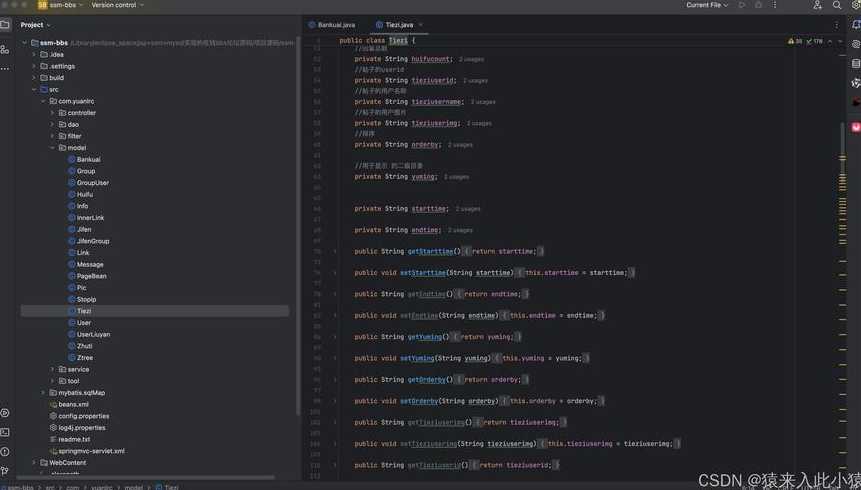Expand the .idea folder
Image resolution: width=861 pixels, height=490 pixels.
(x=34, y=54)
